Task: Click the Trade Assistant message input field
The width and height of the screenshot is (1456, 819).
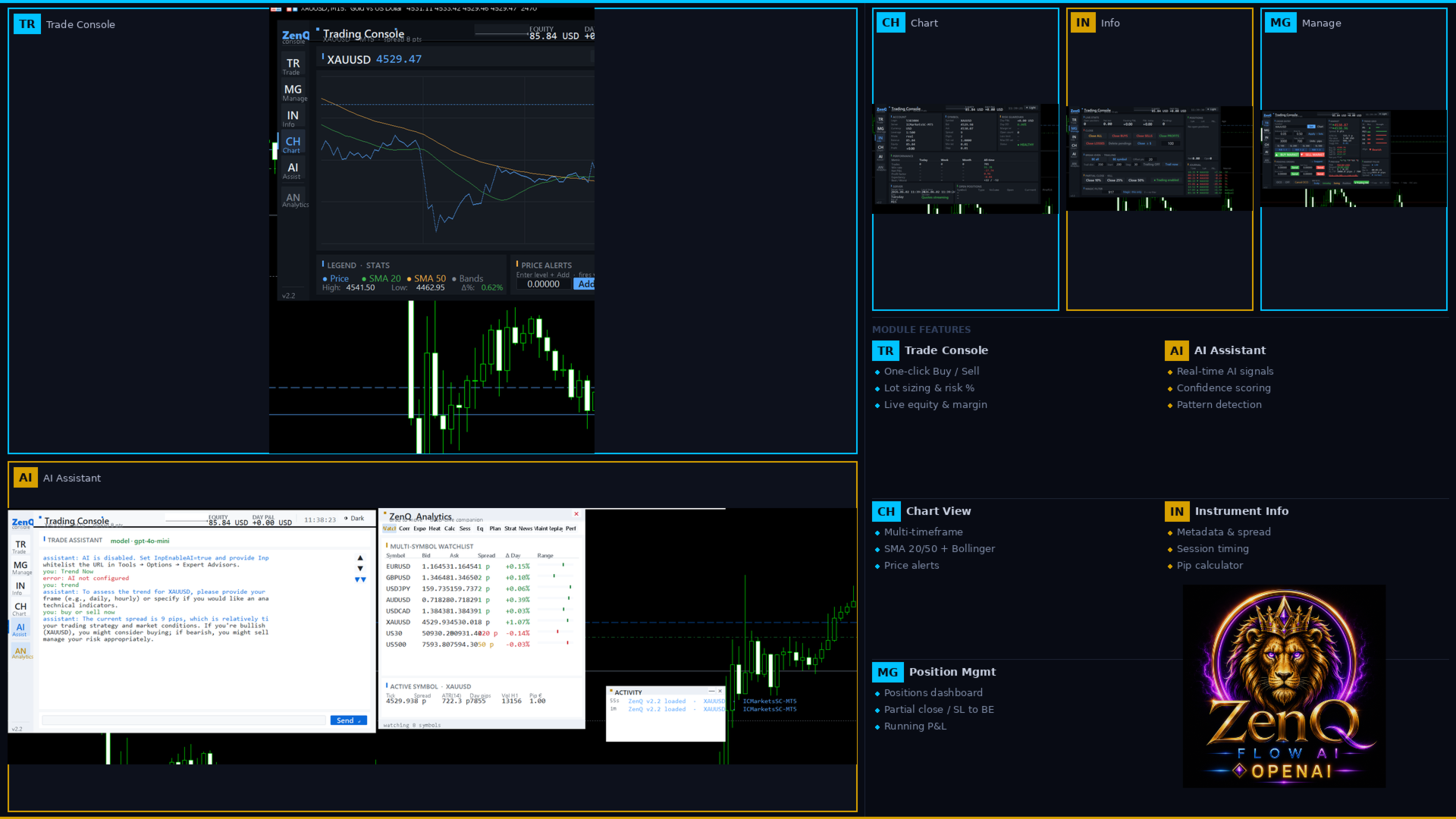Action: [184, 720]
